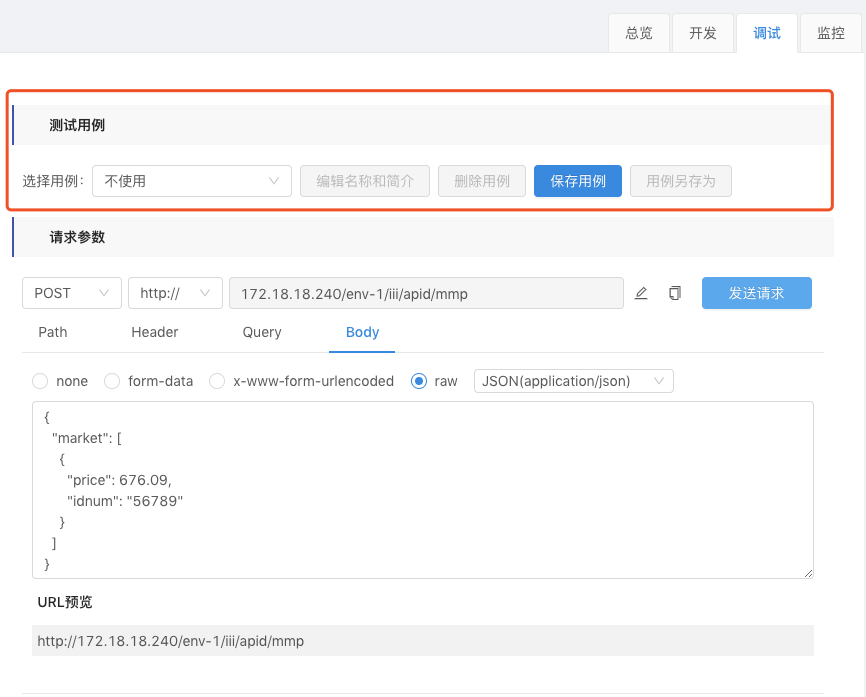Viewport: 866px width, 697px height.
Task: Select the Path parameters tab
Action: [x=53, y=332]
